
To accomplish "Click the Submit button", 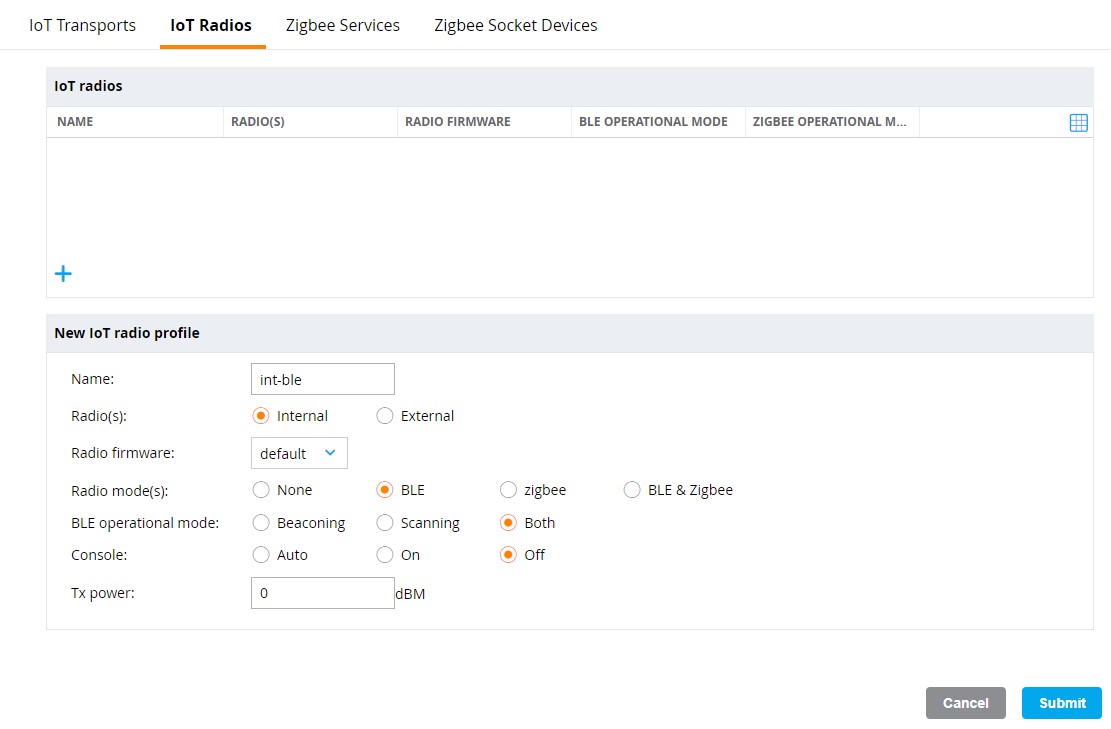I will pos(1061,703).
